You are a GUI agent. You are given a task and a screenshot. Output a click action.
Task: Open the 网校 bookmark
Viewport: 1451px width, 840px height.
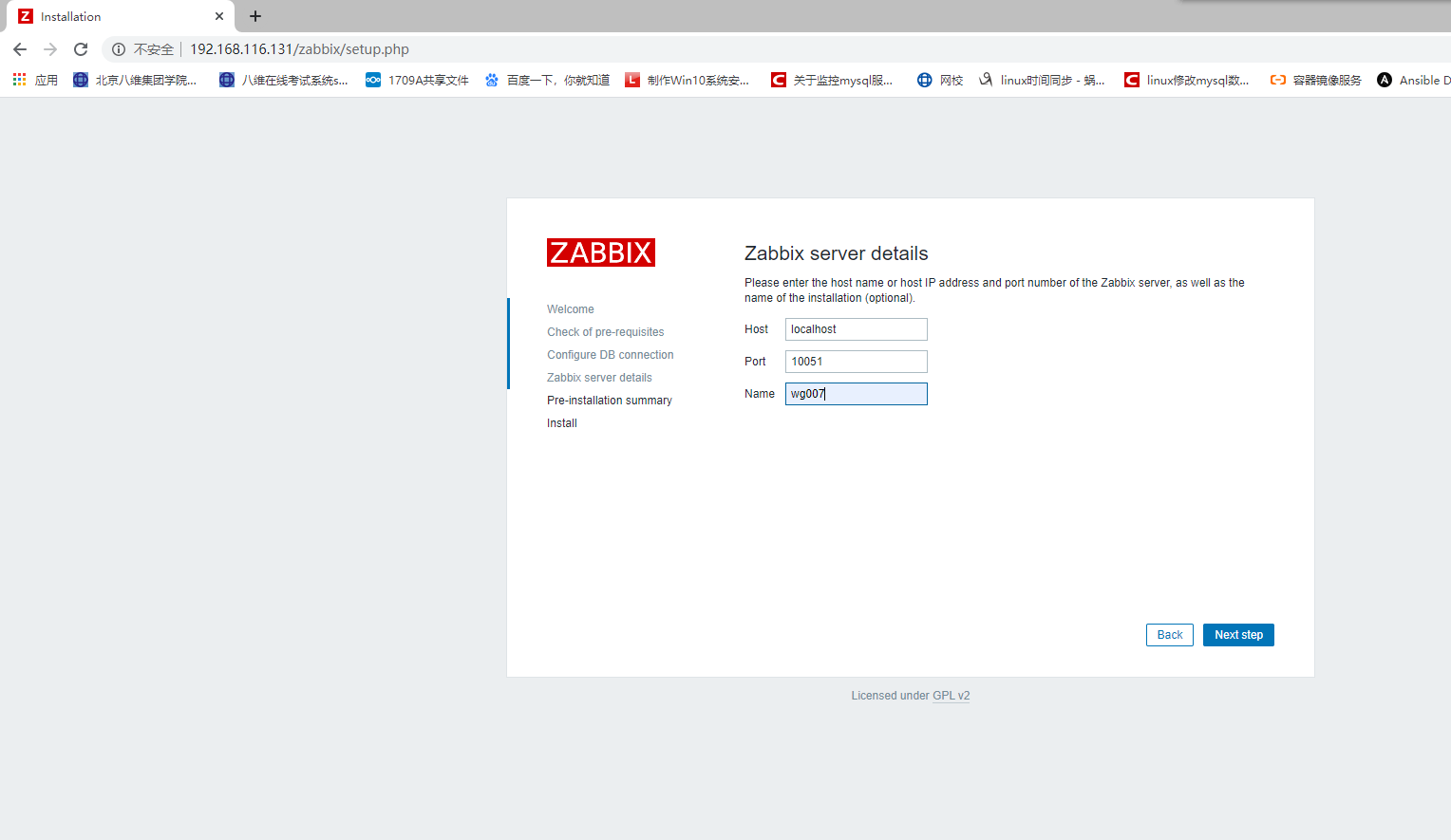(x=940, y=81)
